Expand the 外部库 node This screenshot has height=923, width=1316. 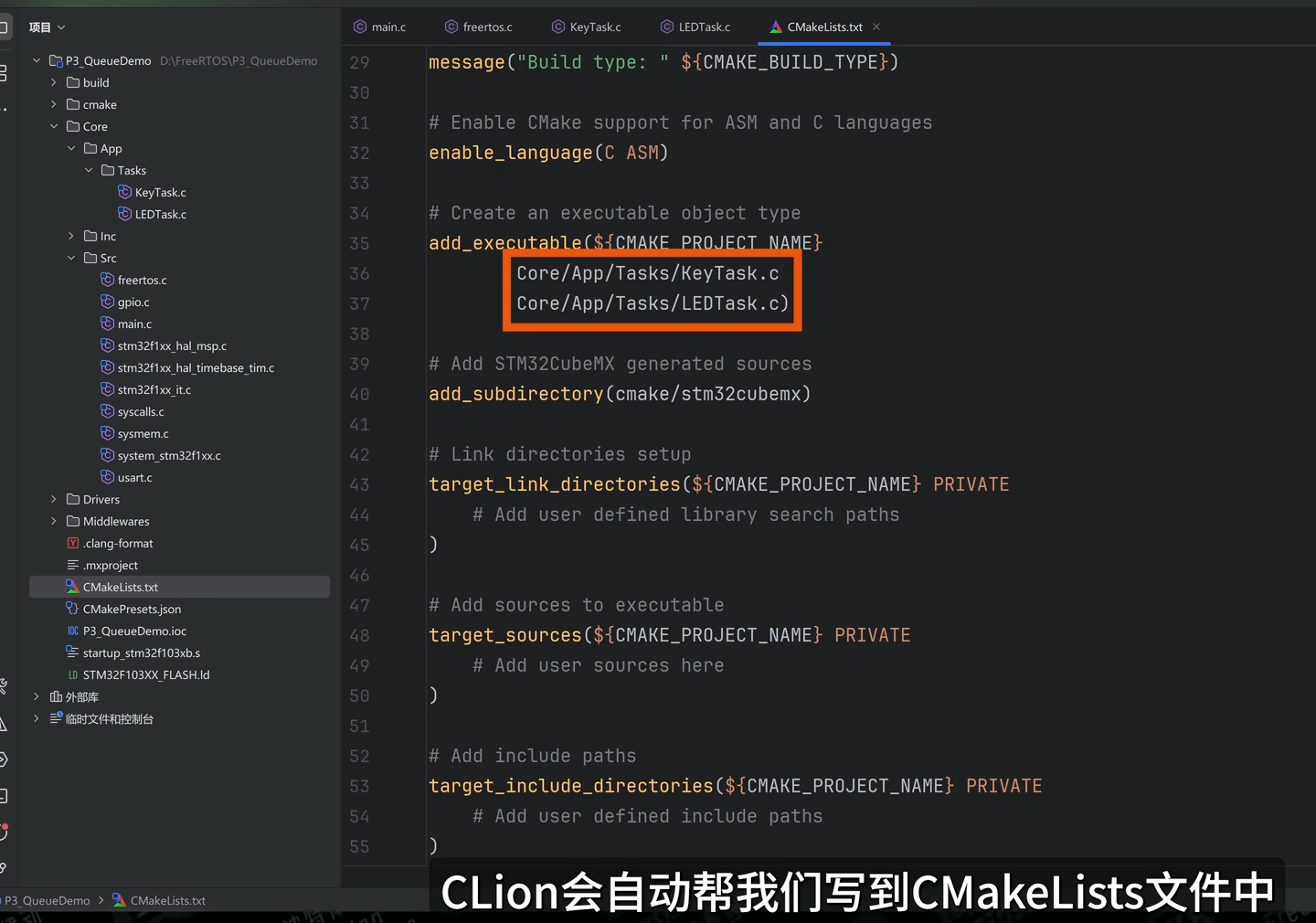37,696
